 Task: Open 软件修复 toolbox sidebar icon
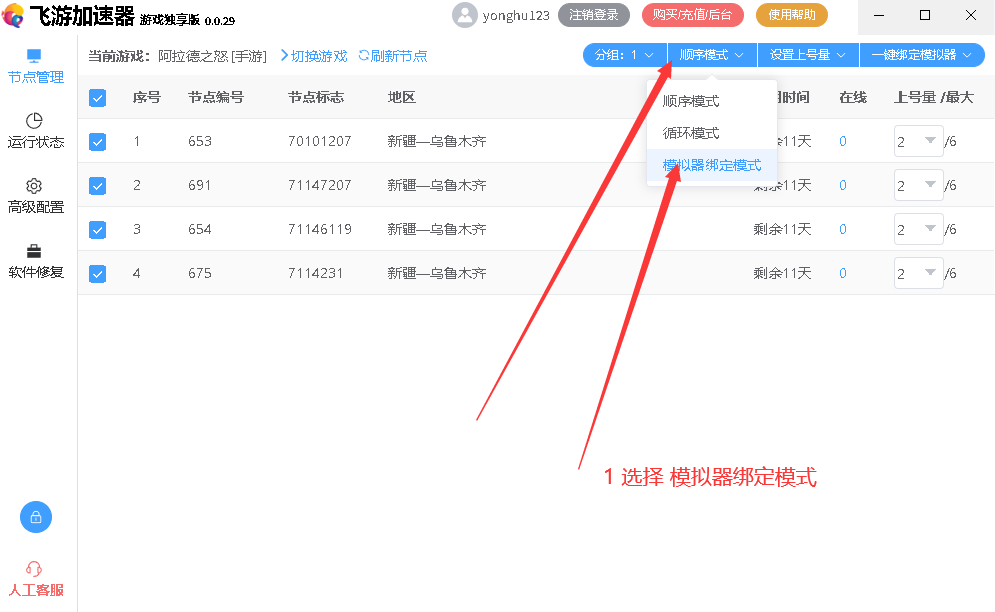[34, 251]
